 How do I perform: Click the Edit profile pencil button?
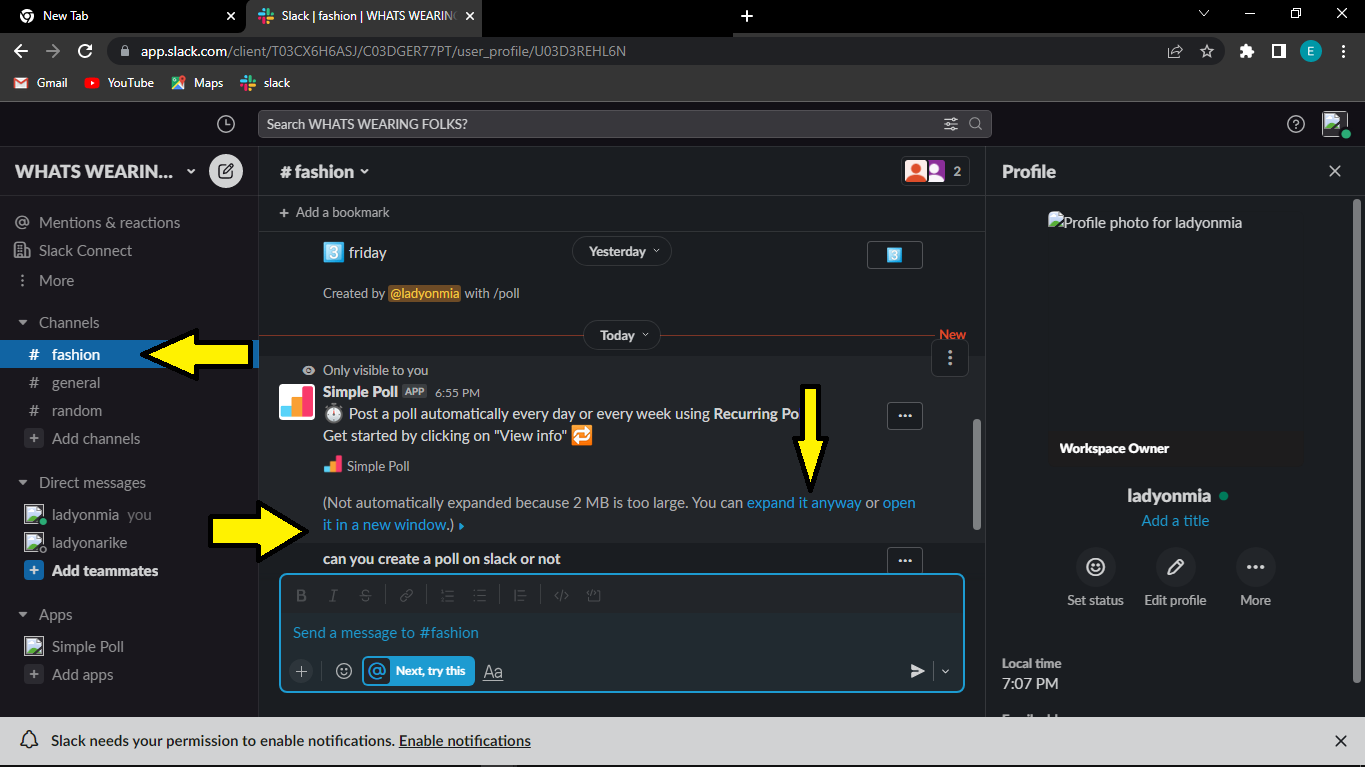pyautogui.click(x=1176, y=567)
